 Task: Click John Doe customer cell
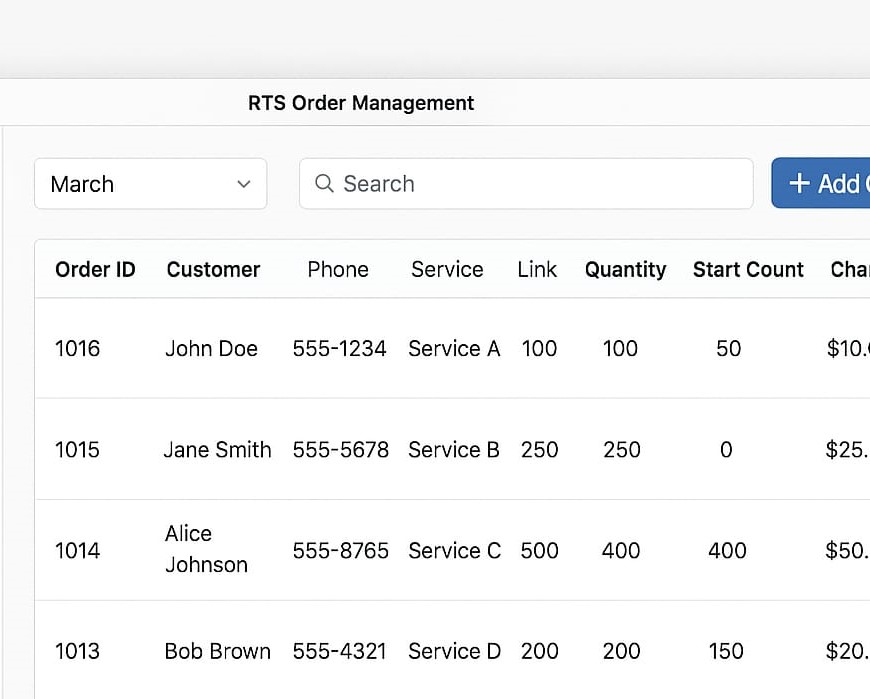pyautogui.click(x=211, y=349)
